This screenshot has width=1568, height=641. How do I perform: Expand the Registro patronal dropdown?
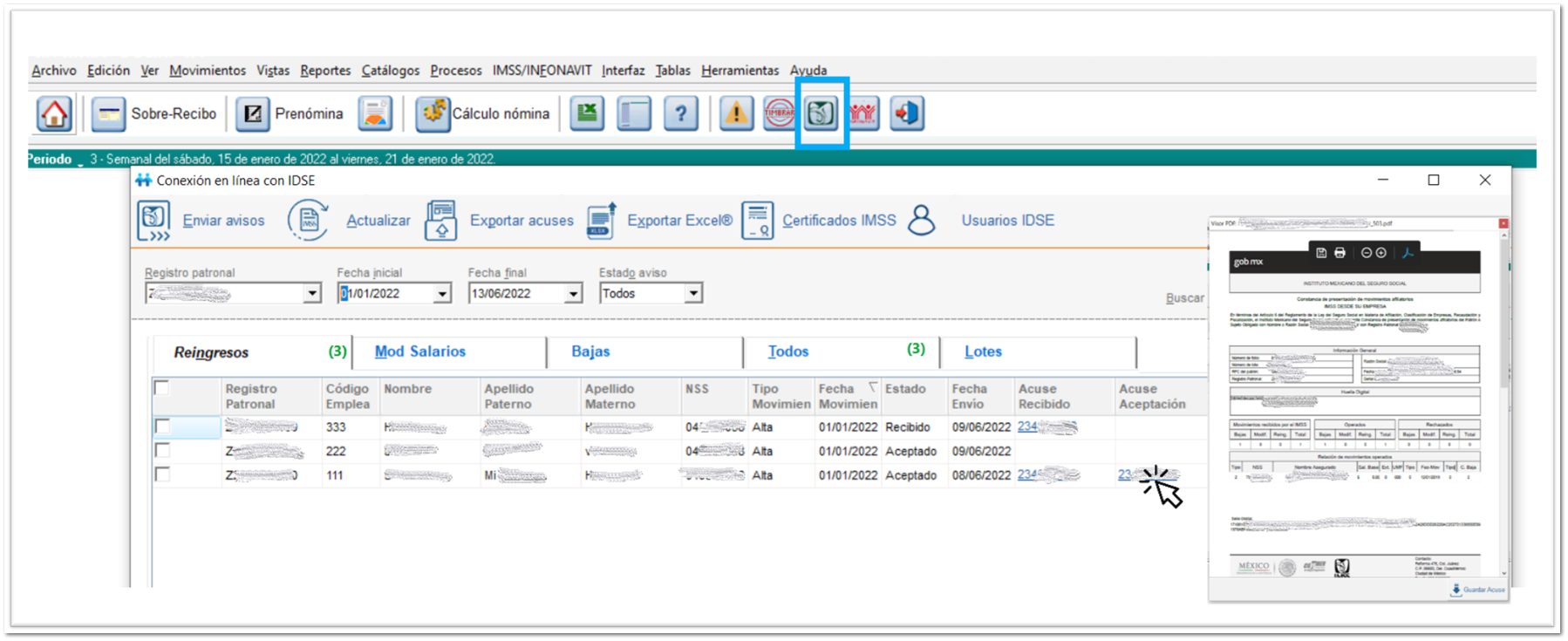(x=311, y=294)
